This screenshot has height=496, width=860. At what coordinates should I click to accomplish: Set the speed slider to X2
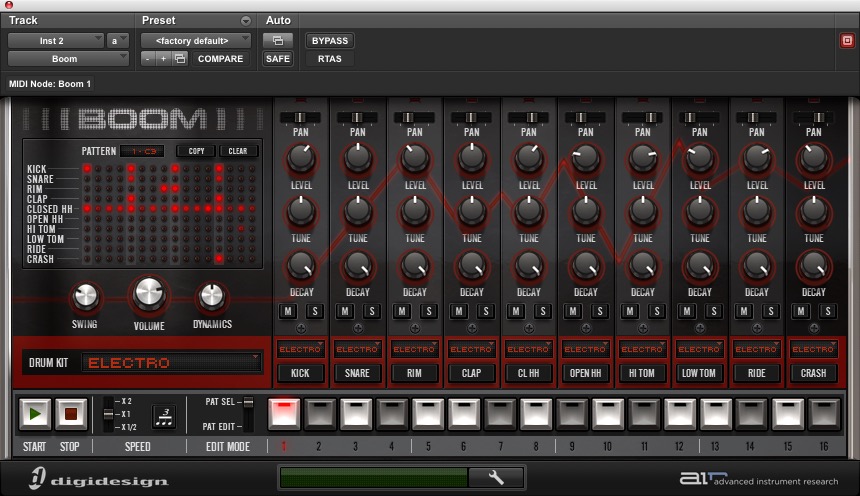point(109,401)
